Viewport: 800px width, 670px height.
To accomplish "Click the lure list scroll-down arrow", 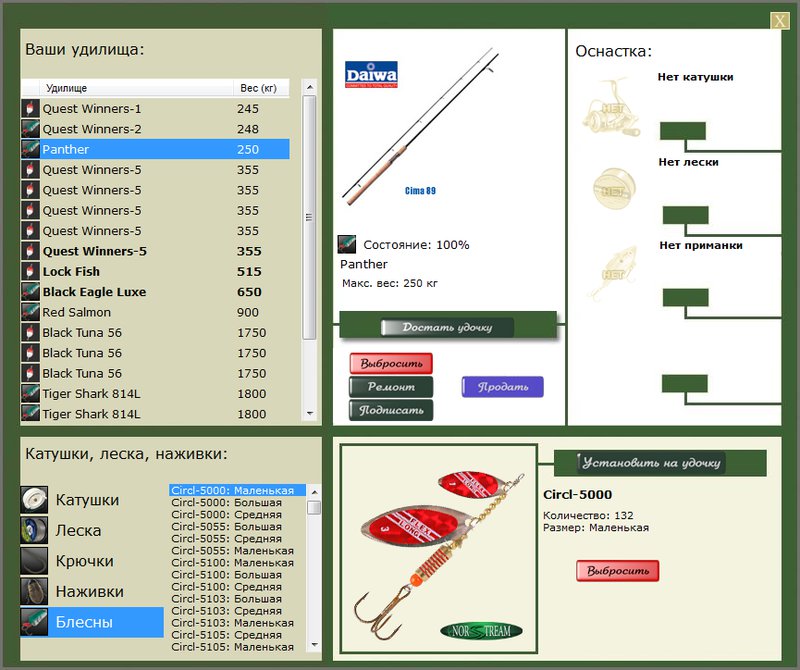I will pos(315,644).
